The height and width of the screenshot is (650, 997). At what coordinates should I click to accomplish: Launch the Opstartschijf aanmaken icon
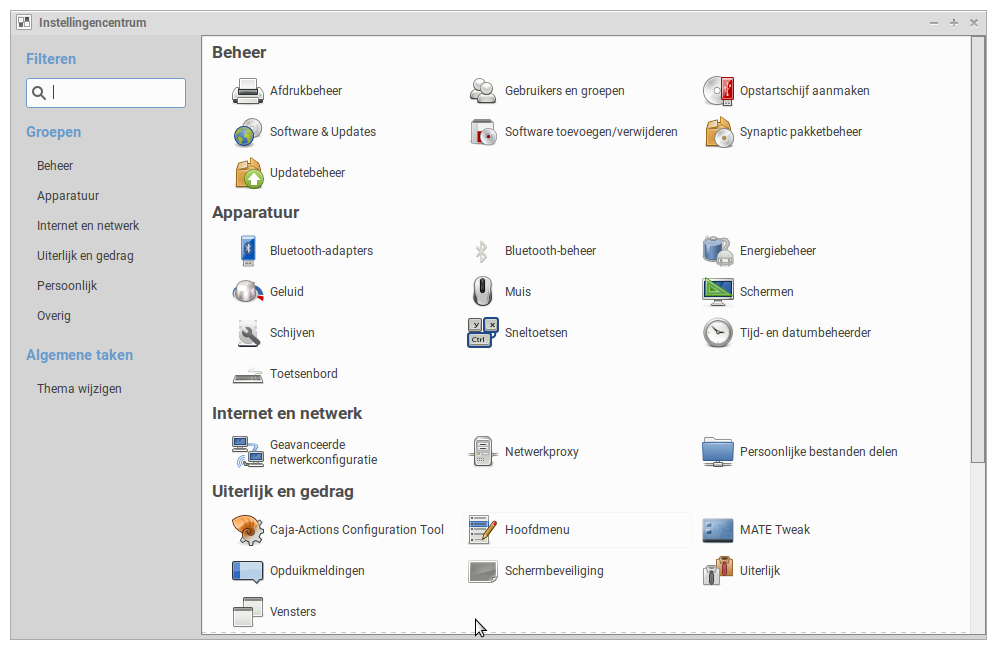(x=718, y=91)
